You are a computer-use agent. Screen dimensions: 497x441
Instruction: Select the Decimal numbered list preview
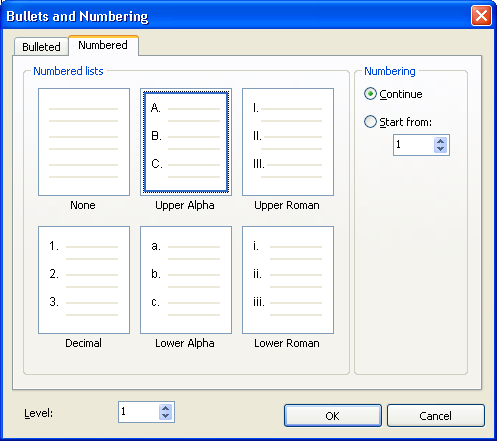click(x=84, y=280)
